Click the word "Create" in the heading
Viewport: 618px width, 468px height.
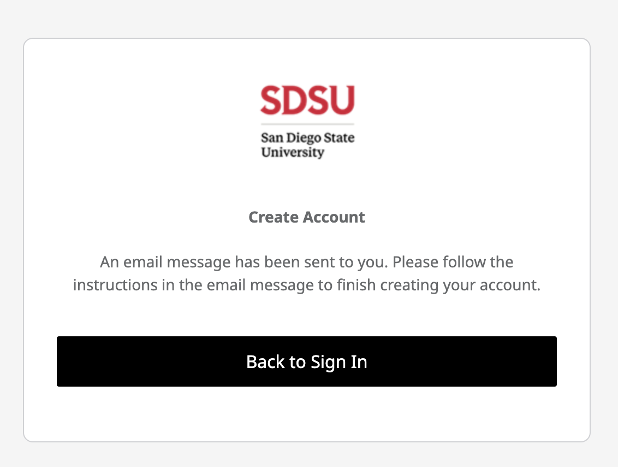pyautogui.click(x=272, y=217)
